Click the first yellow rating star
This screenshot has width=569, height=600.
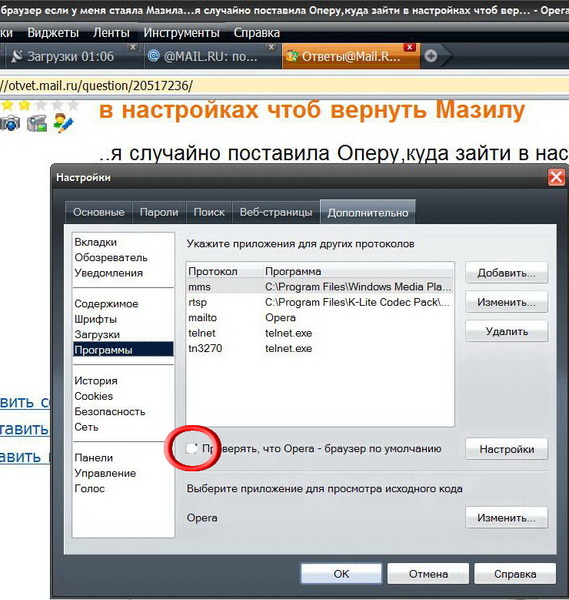8,105
